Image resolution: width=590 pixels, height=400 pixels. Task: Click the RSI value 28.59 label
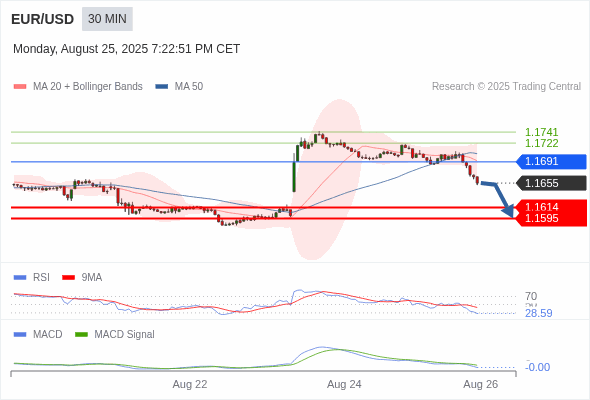point(538,313)
